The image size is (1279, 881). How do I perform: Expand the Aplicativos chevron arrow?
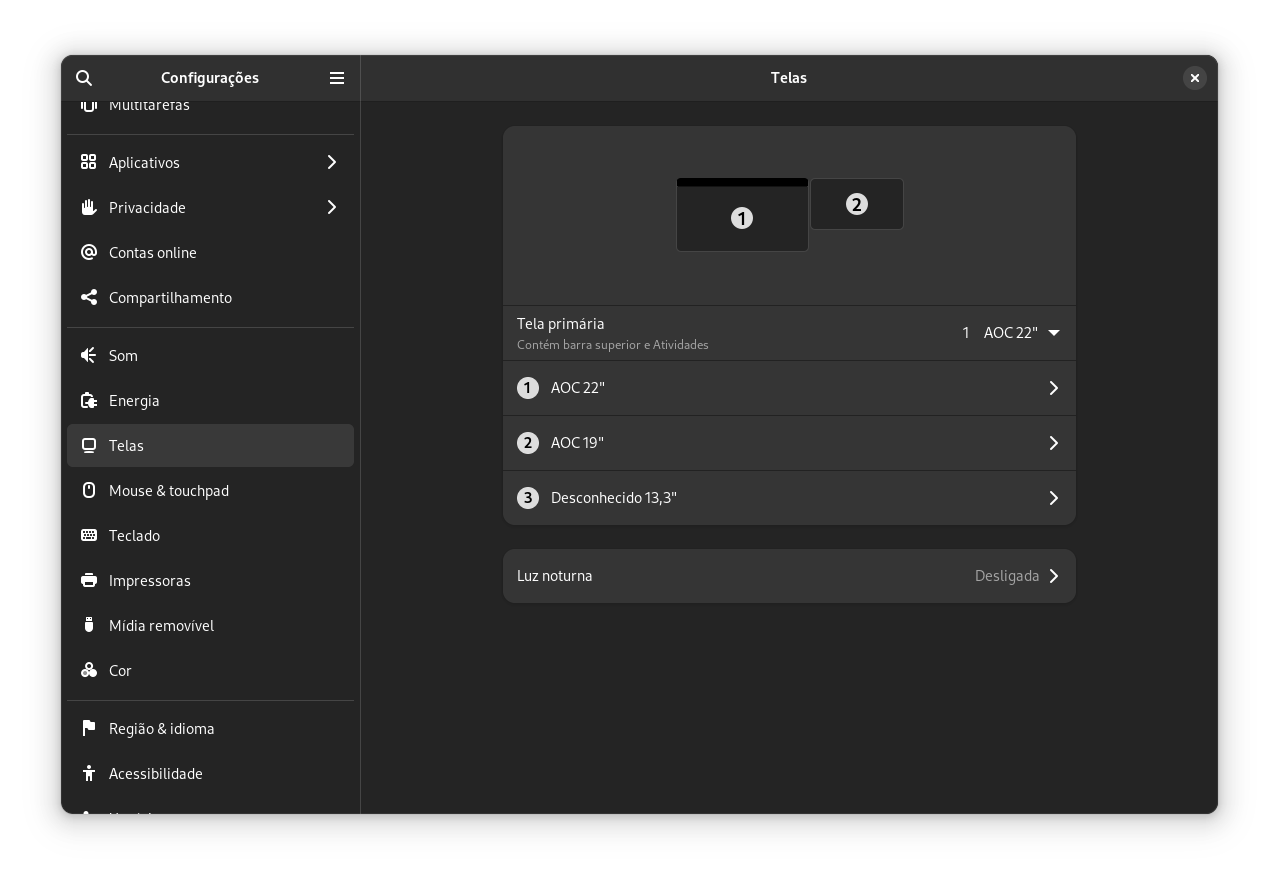pyautogui.click(x=332, y=162)
